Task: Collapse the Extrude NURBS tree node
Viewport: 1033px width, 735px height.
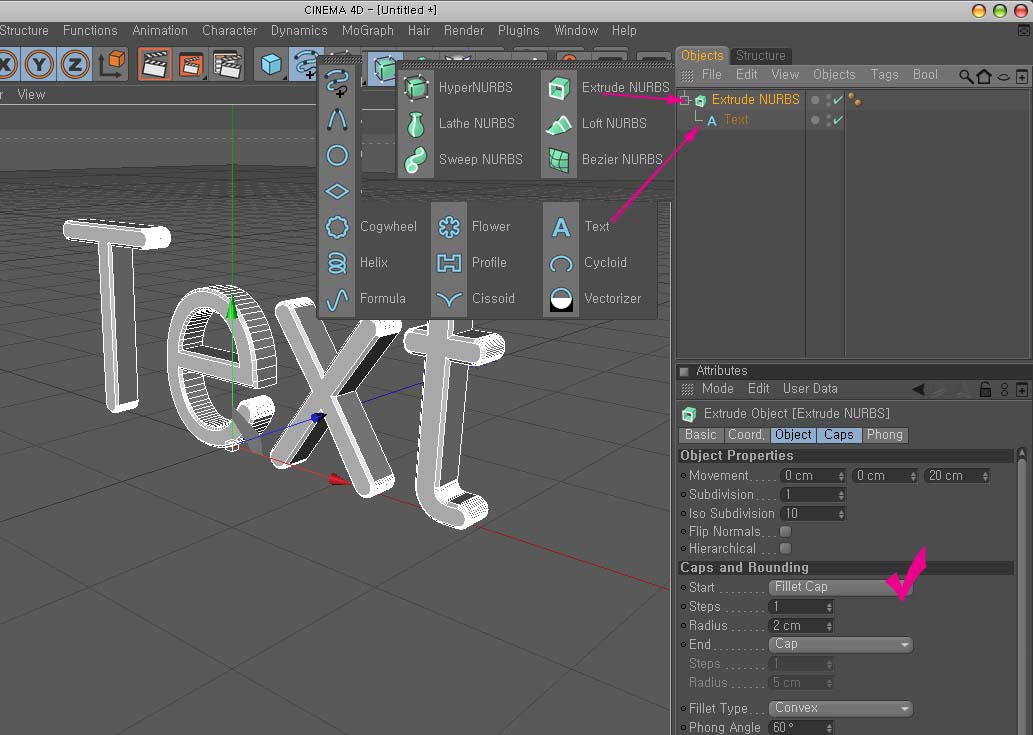Action: [x=684, y=100]
